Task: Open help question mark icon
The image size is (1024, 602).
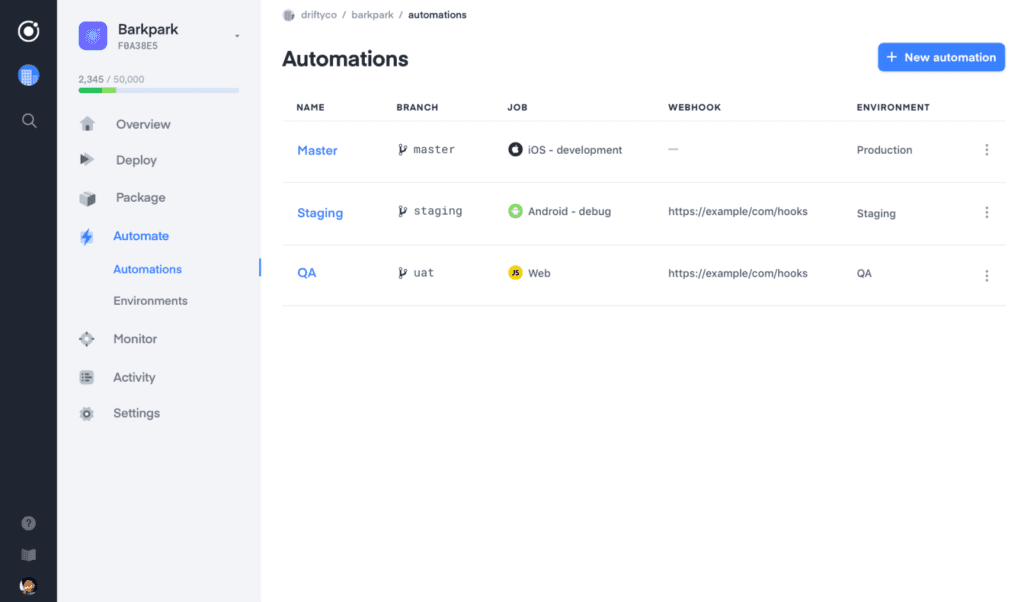Action: pos(28,523)
